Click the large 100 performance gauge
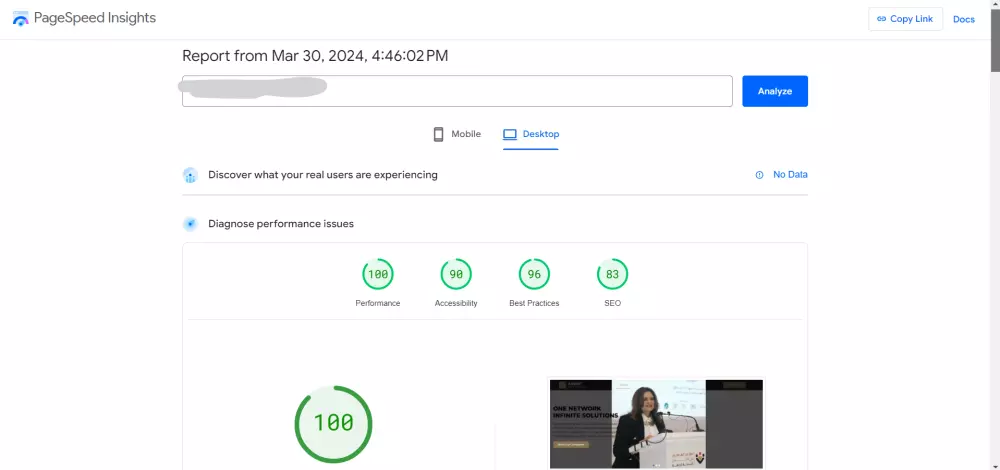 click(x=333, y=424)
